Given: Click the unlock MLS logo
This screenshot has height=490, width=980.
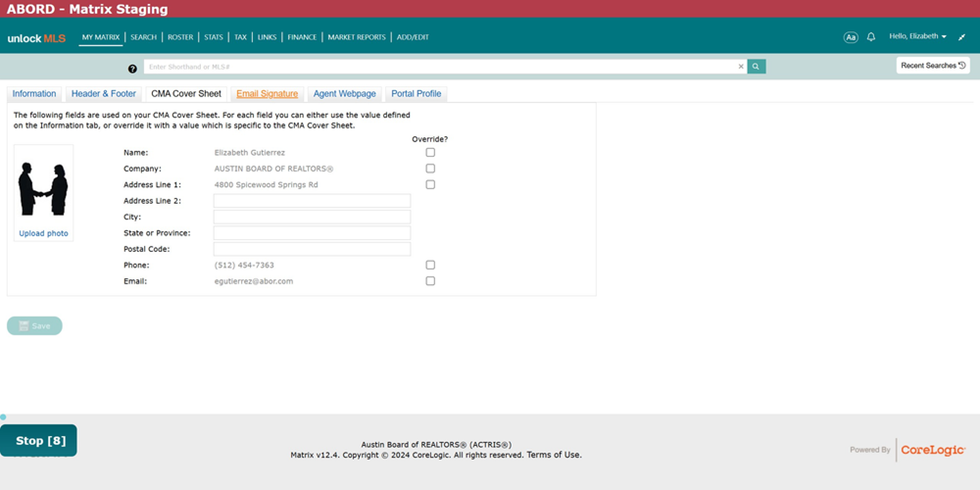Looking at the screenshot, I should point(36,38).
